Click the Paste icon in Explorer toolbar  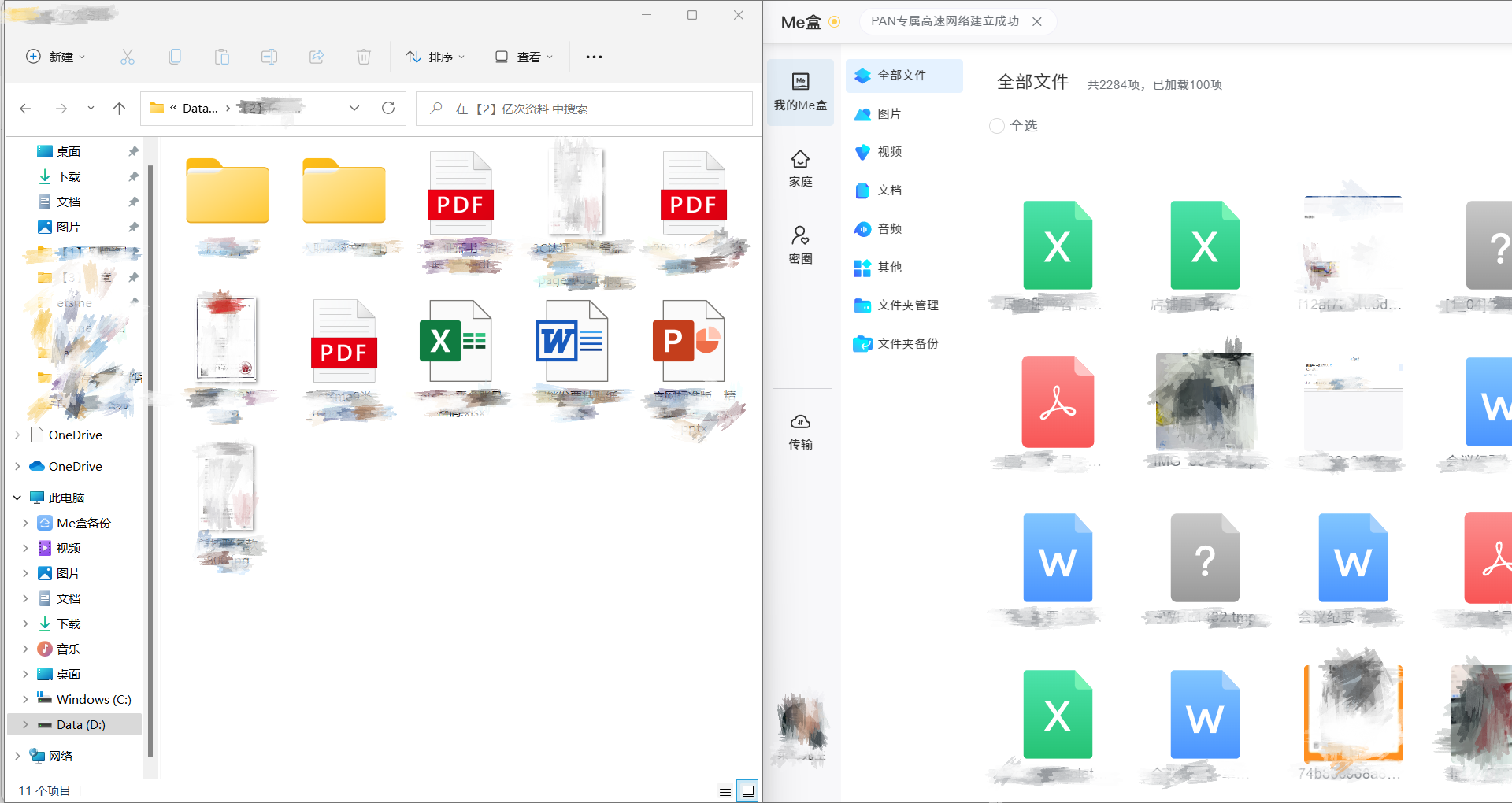coord(222,57)
